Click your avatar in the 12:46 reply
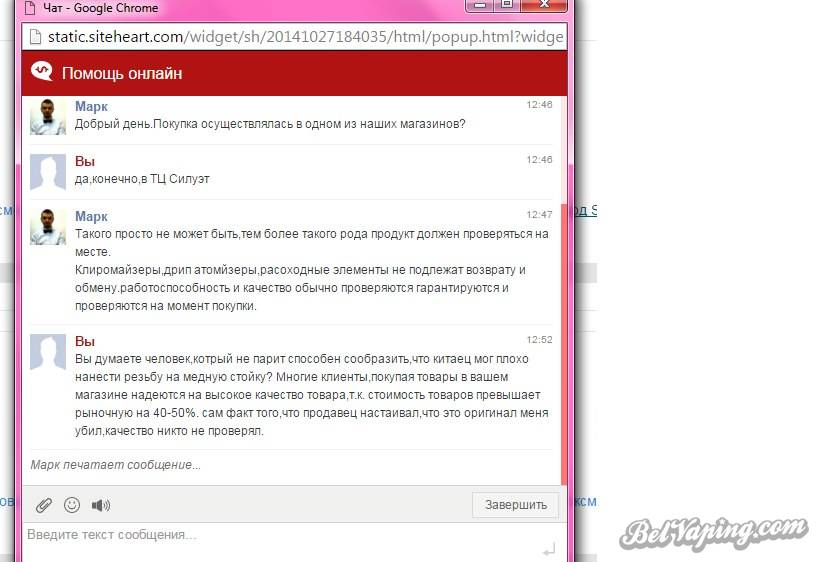This screenshot has width=819, height=562. [48, 171]
